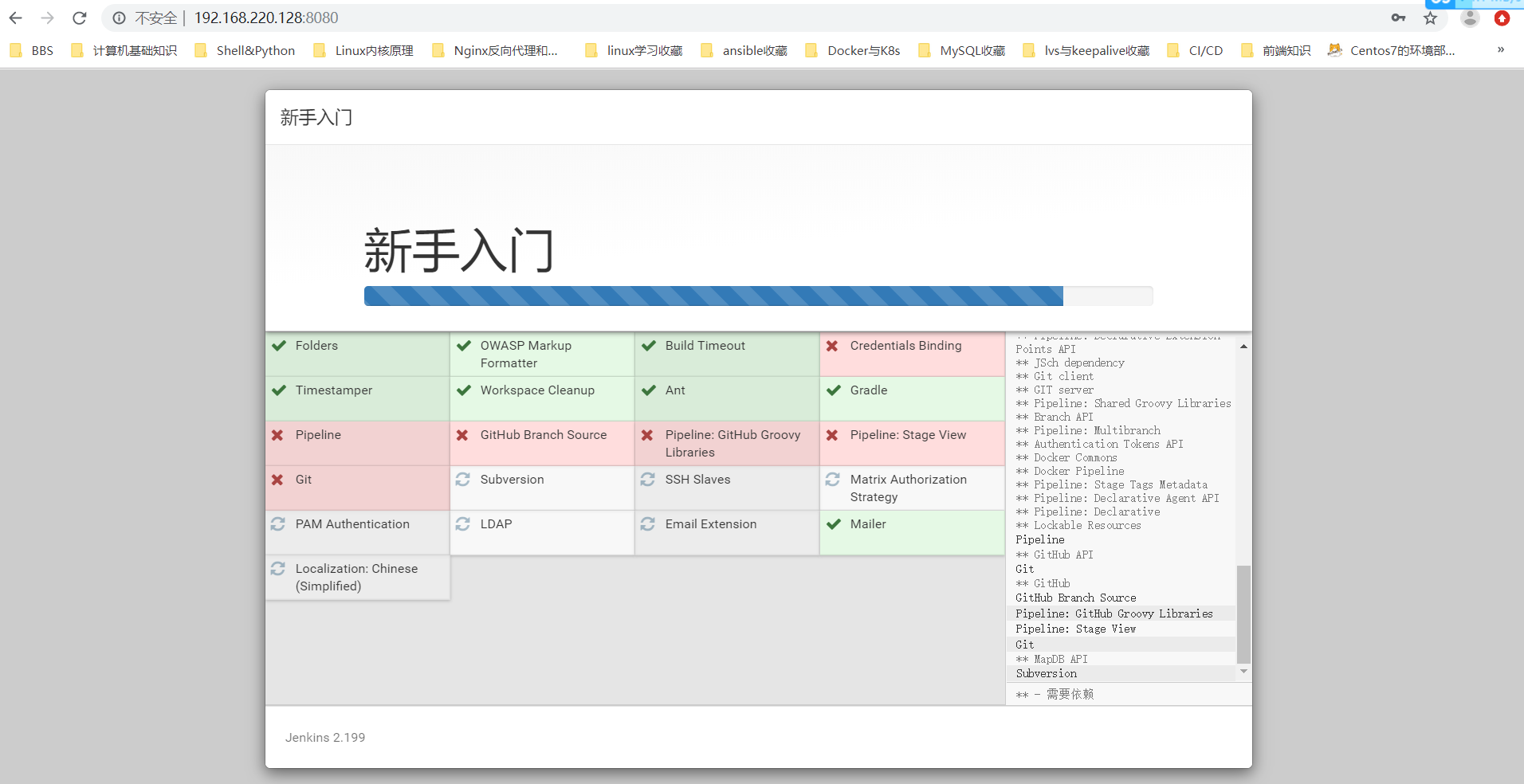Click the log scrollbar down arrow

tap(1243, 672)
